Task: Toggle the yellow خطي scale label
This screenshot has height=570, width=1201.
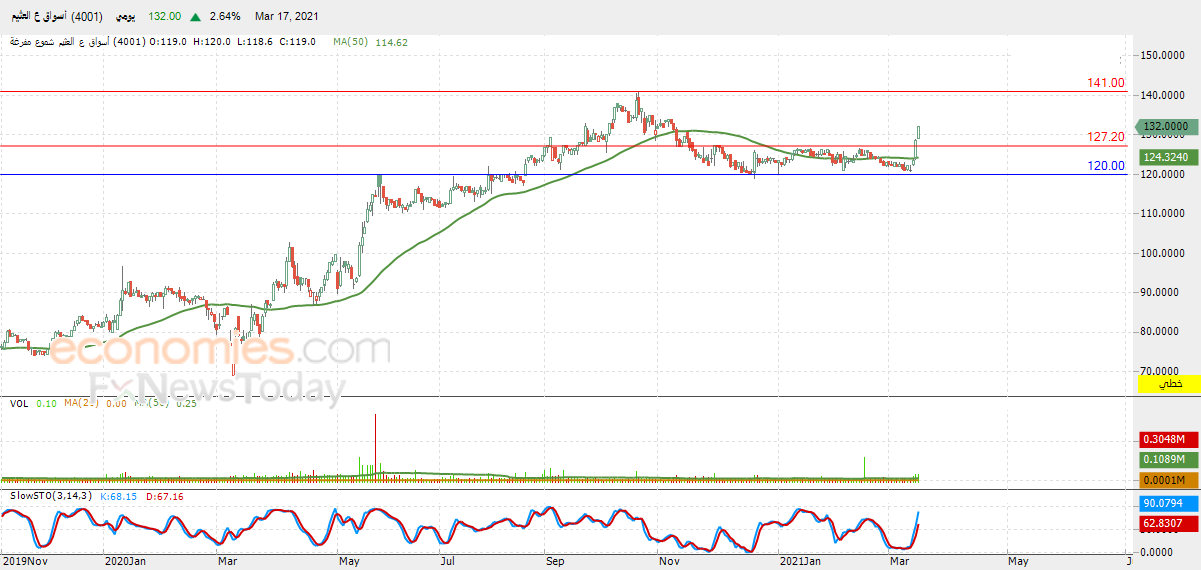Action: (1169, 384)
